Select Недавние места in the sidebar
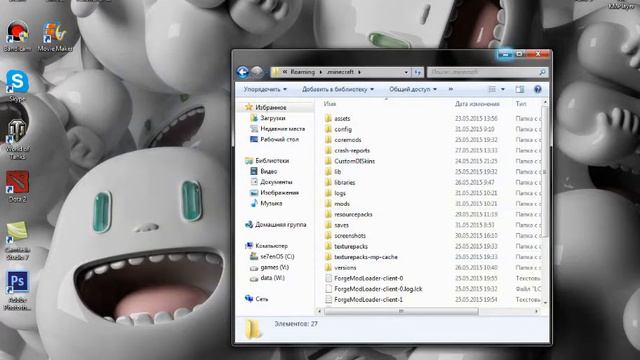640x360 pixels. 282,129
